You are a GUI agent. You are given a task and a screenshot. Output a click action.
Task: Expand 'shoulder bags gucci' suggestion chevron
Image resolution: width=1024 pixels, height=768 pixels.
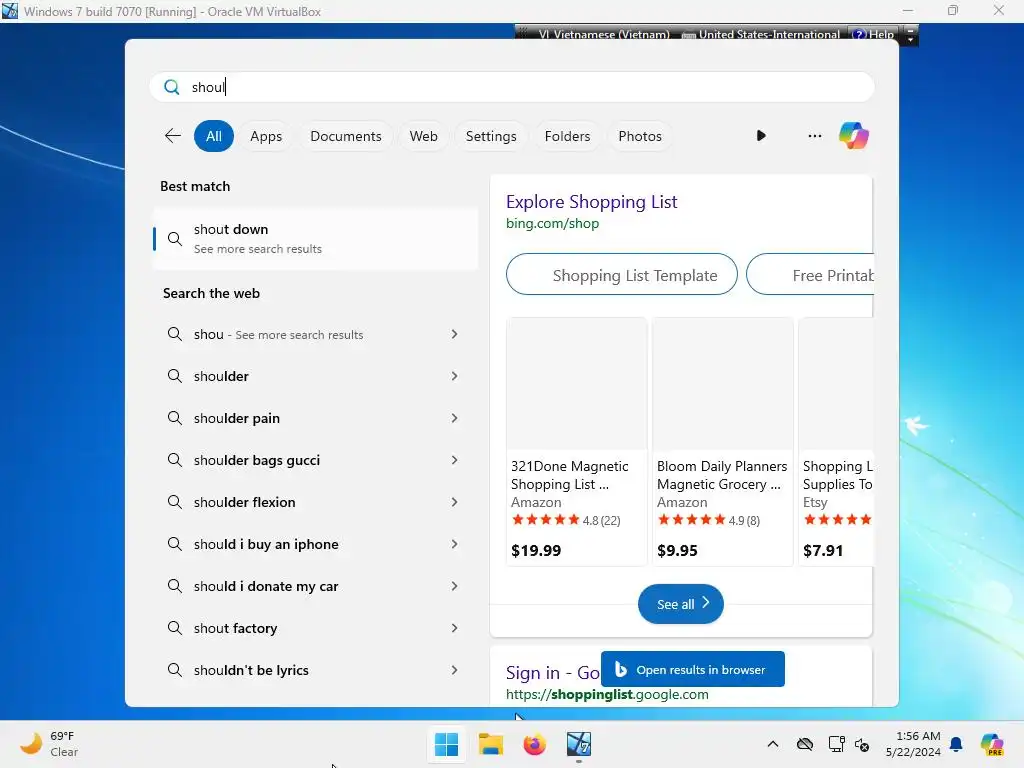coord(455,460)
